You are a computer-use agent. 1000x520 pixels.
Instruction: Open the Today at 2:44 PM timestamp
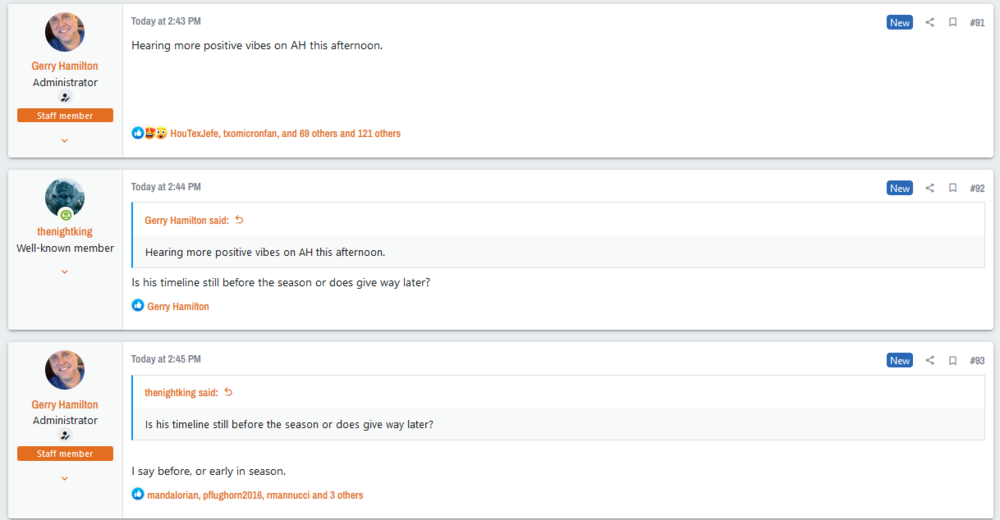pos(166,187)
